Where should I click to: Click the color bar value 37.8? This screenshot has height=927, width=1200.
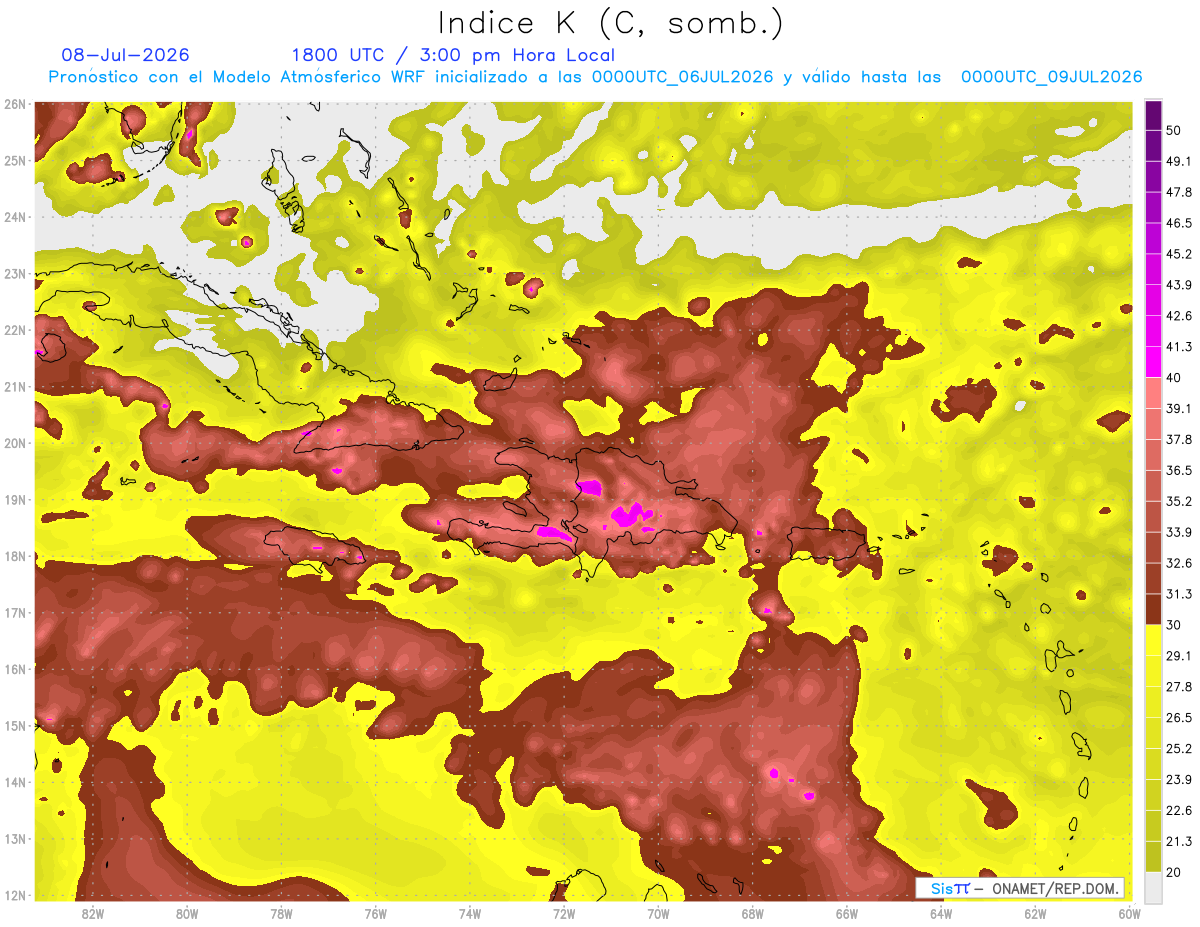[x=1178, y=439]
